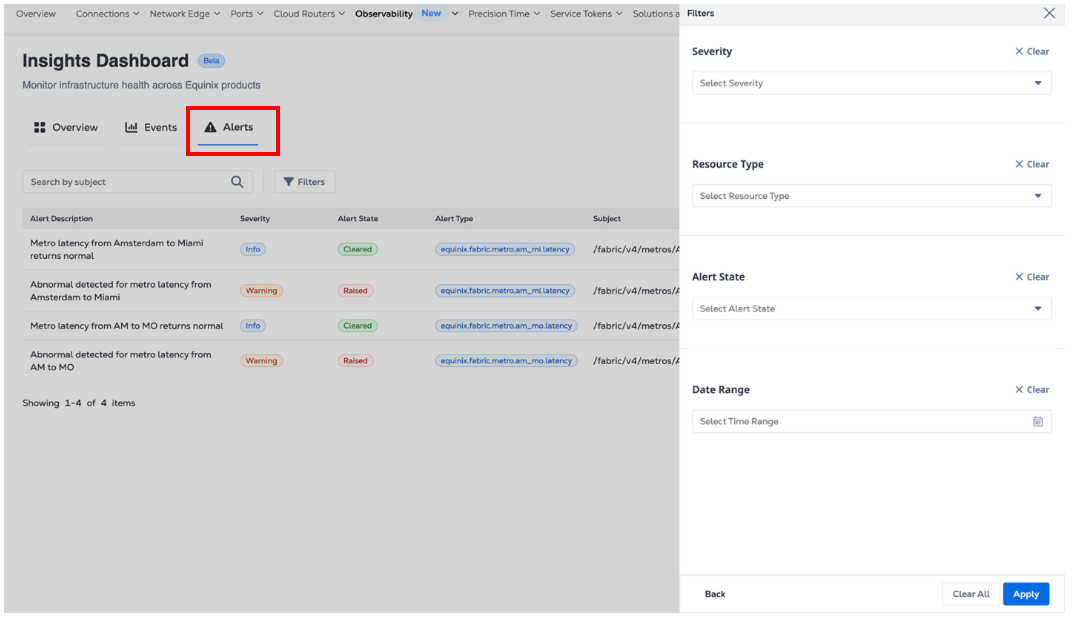Expand the Ports menu
Viewport: 1072px width, 621px height.
(x=247, y=14)
